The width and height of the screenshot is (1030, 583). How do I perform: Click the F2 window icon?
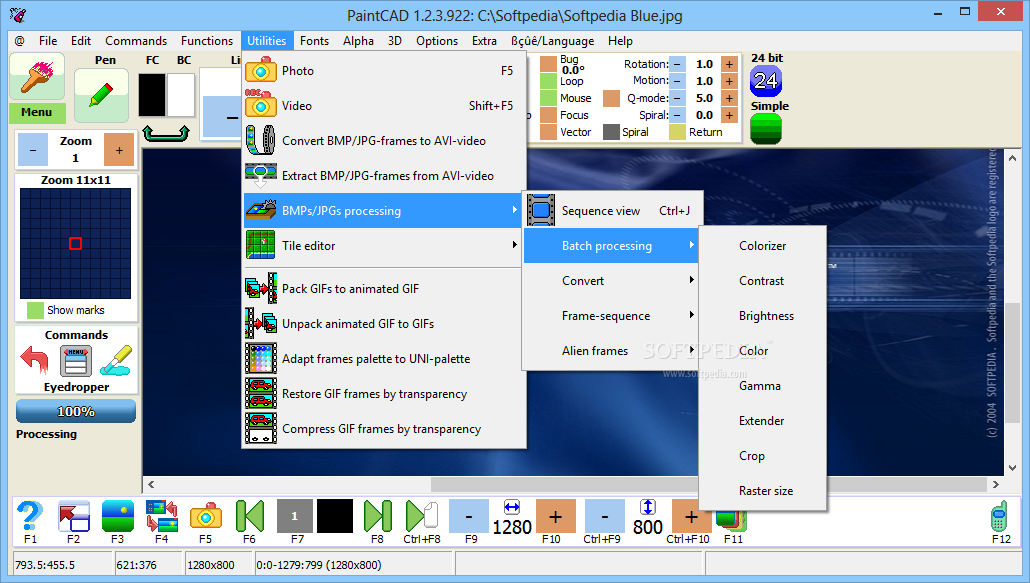click(74, 515)
